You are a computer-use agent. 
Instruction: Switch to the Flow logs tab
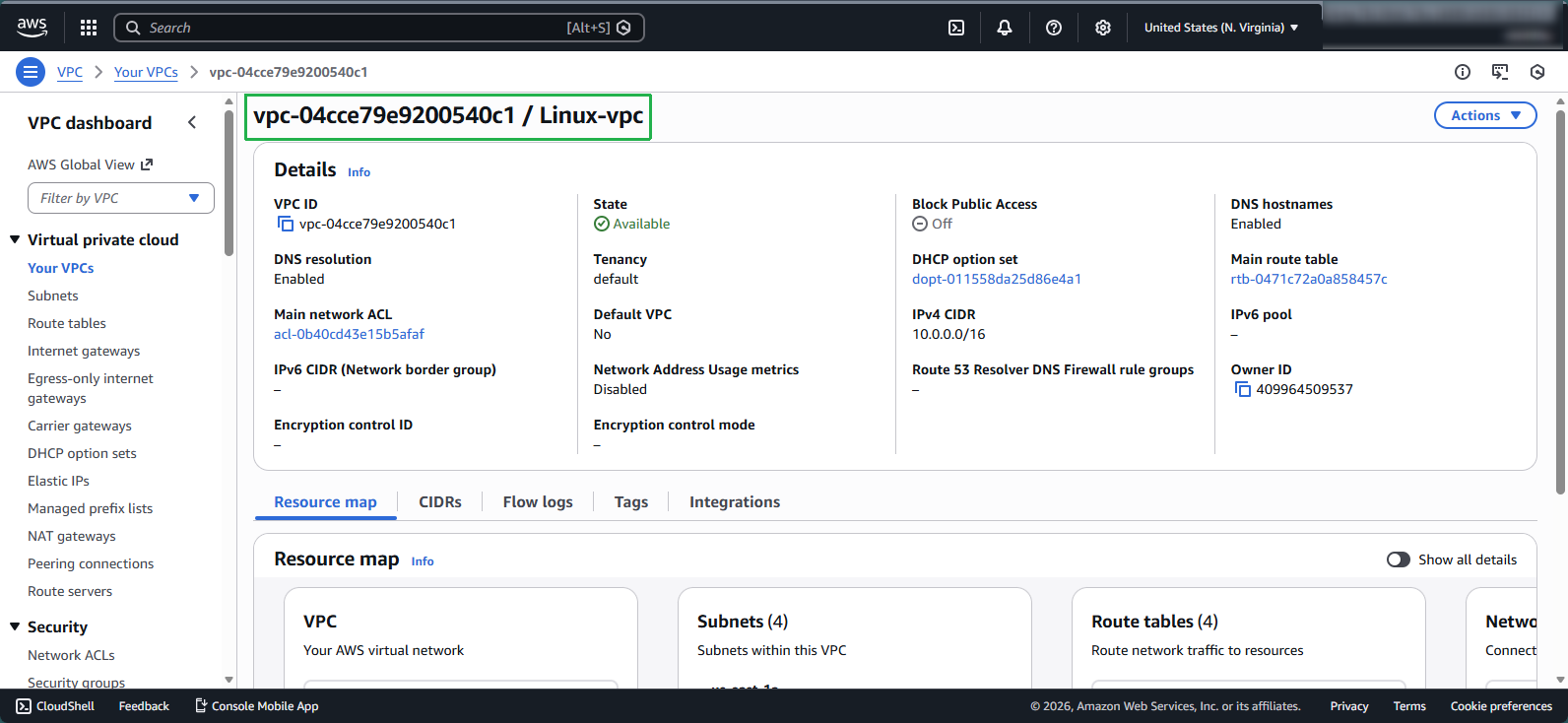[x=537, y=502]
